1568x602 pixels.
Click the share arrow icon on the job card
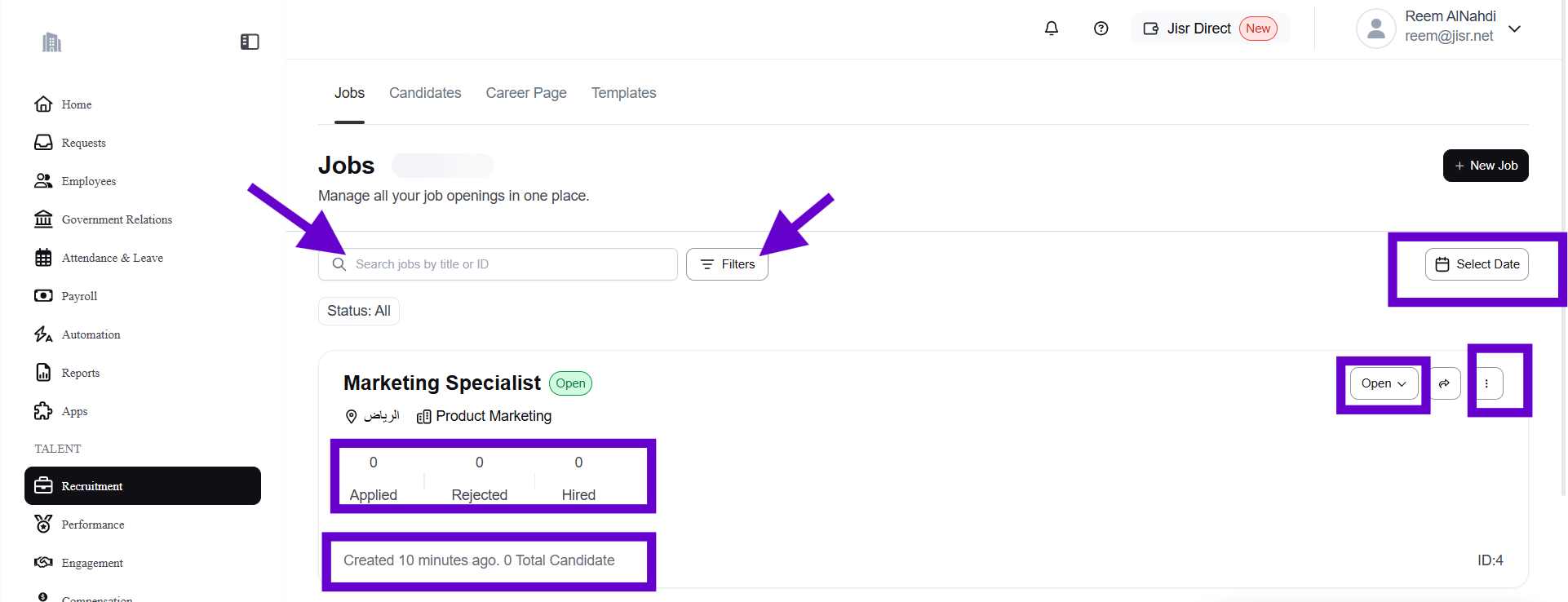[x=1444, y=383]
